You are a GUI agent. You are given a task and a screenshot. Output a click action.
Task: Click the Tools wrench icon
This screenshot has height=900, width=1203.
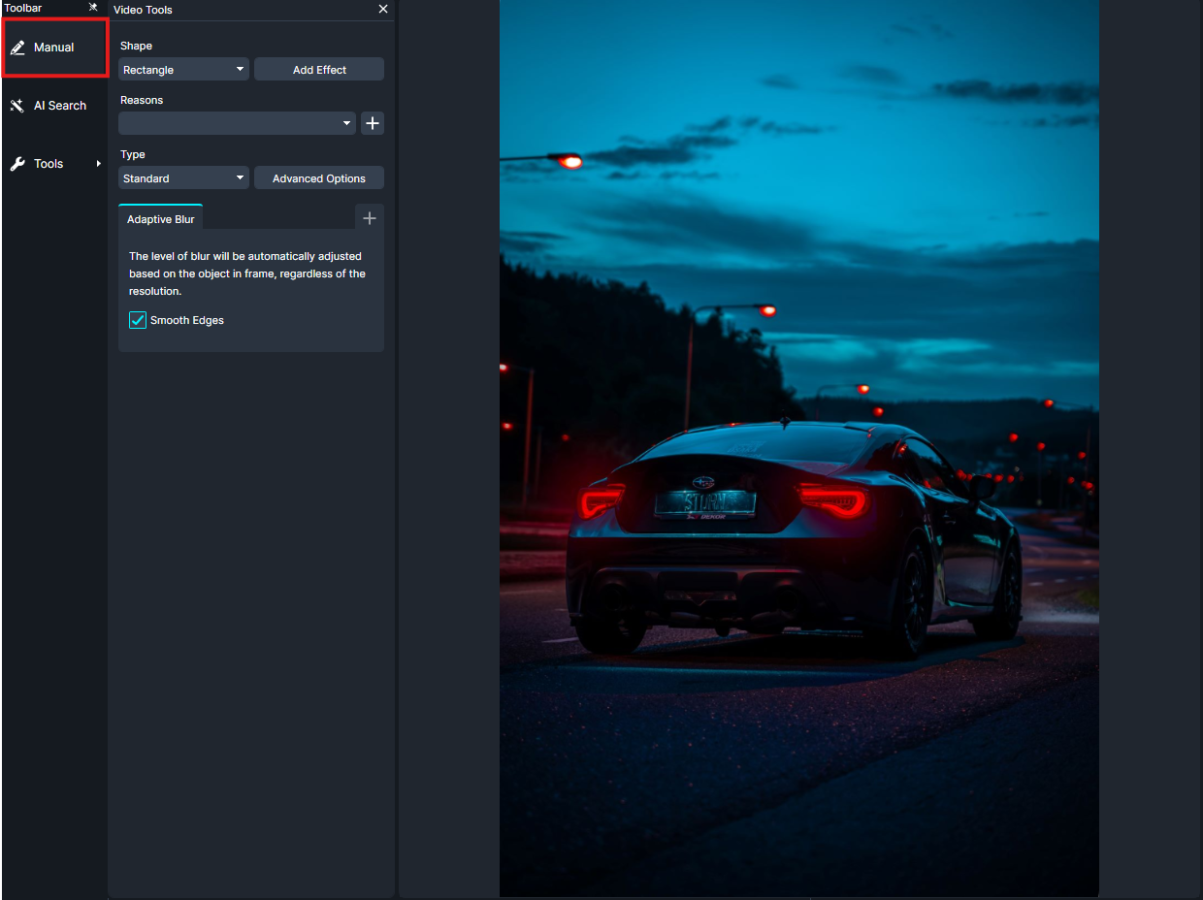pos(17,164)
